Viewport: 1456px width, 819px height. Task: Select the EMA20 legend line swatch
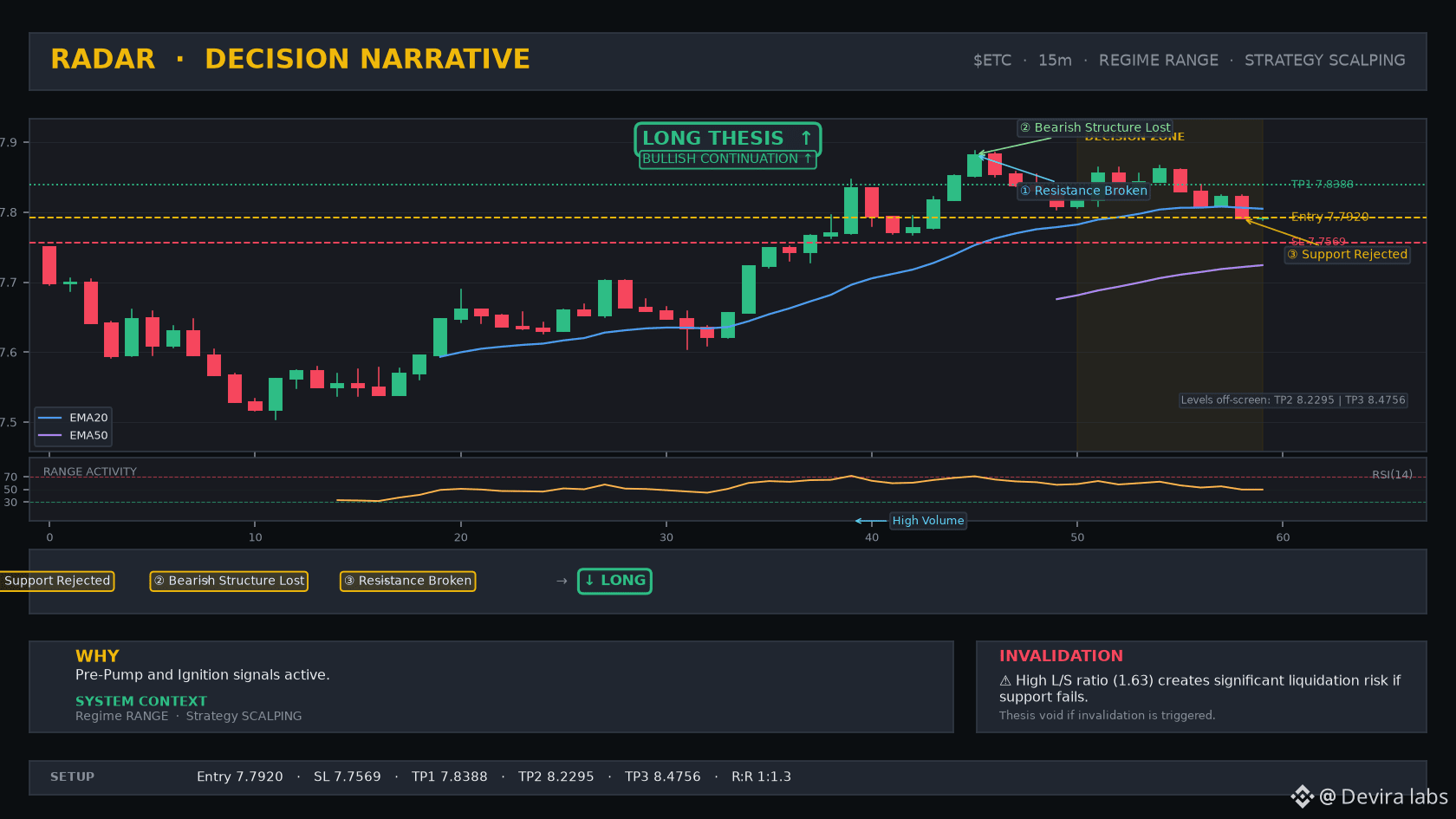point(50,418)
